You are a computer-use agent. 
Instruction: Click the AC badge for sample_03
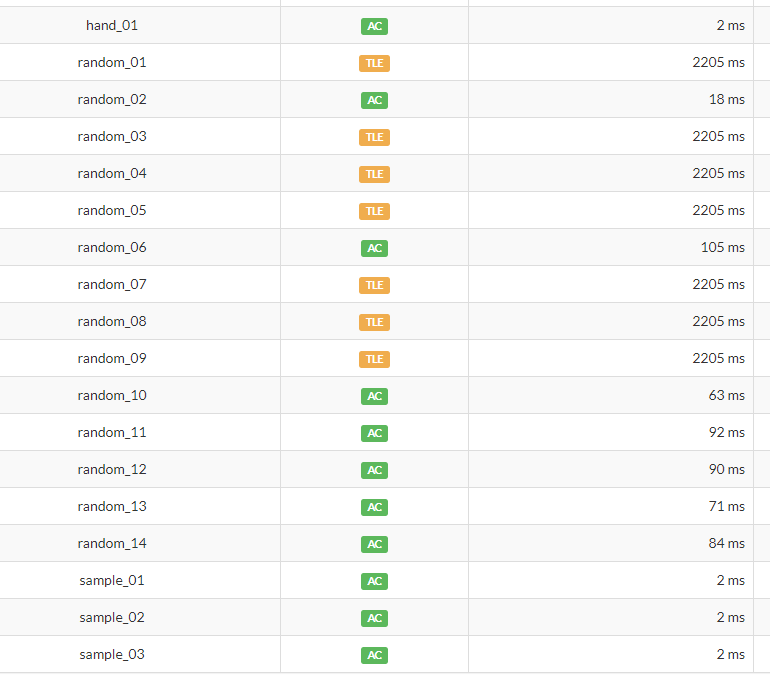click(374, 655)
